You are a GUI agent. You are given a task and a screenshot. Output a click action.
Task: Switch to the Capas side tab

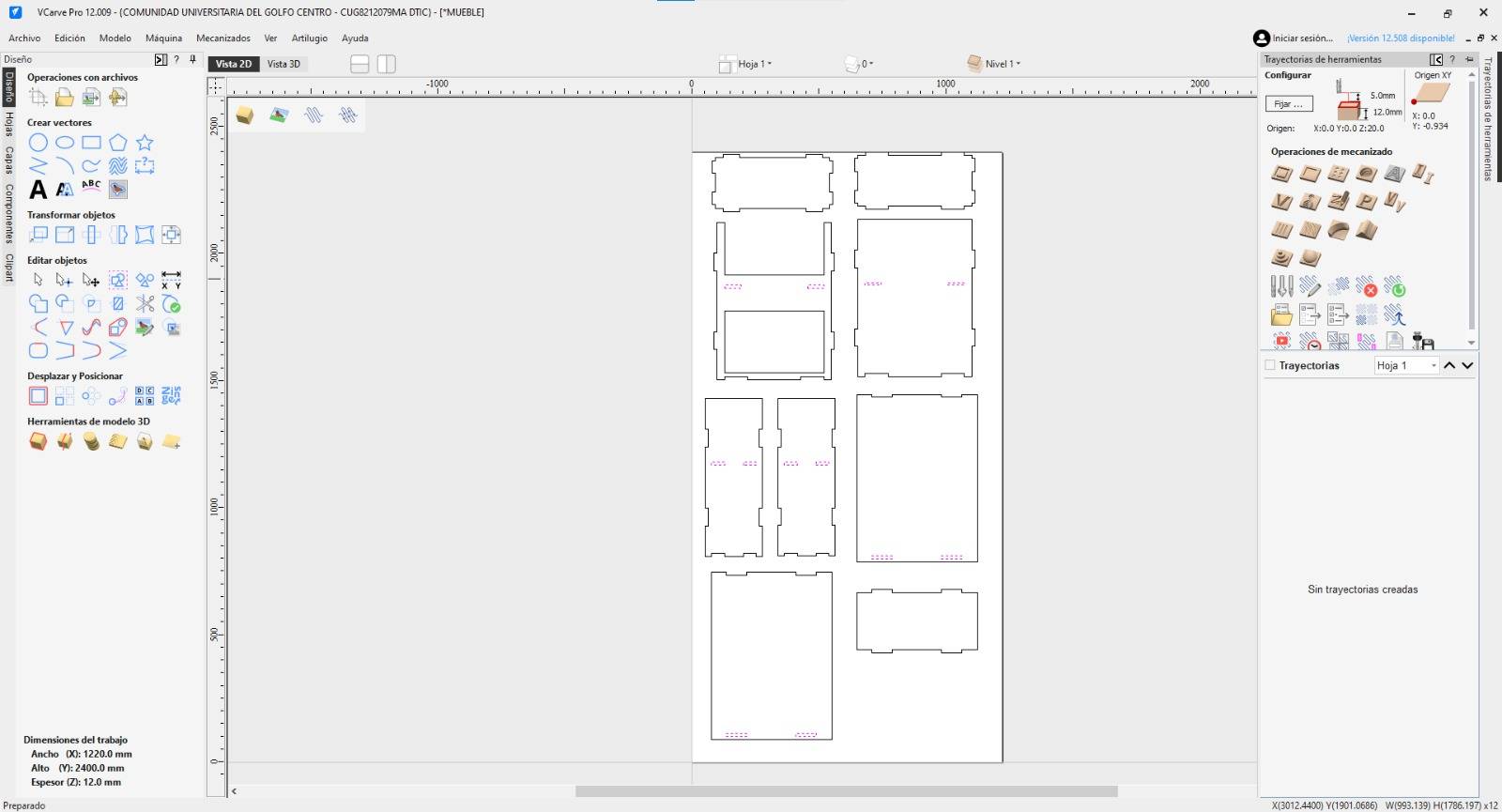pyautogui.click(x=9, y=161)
